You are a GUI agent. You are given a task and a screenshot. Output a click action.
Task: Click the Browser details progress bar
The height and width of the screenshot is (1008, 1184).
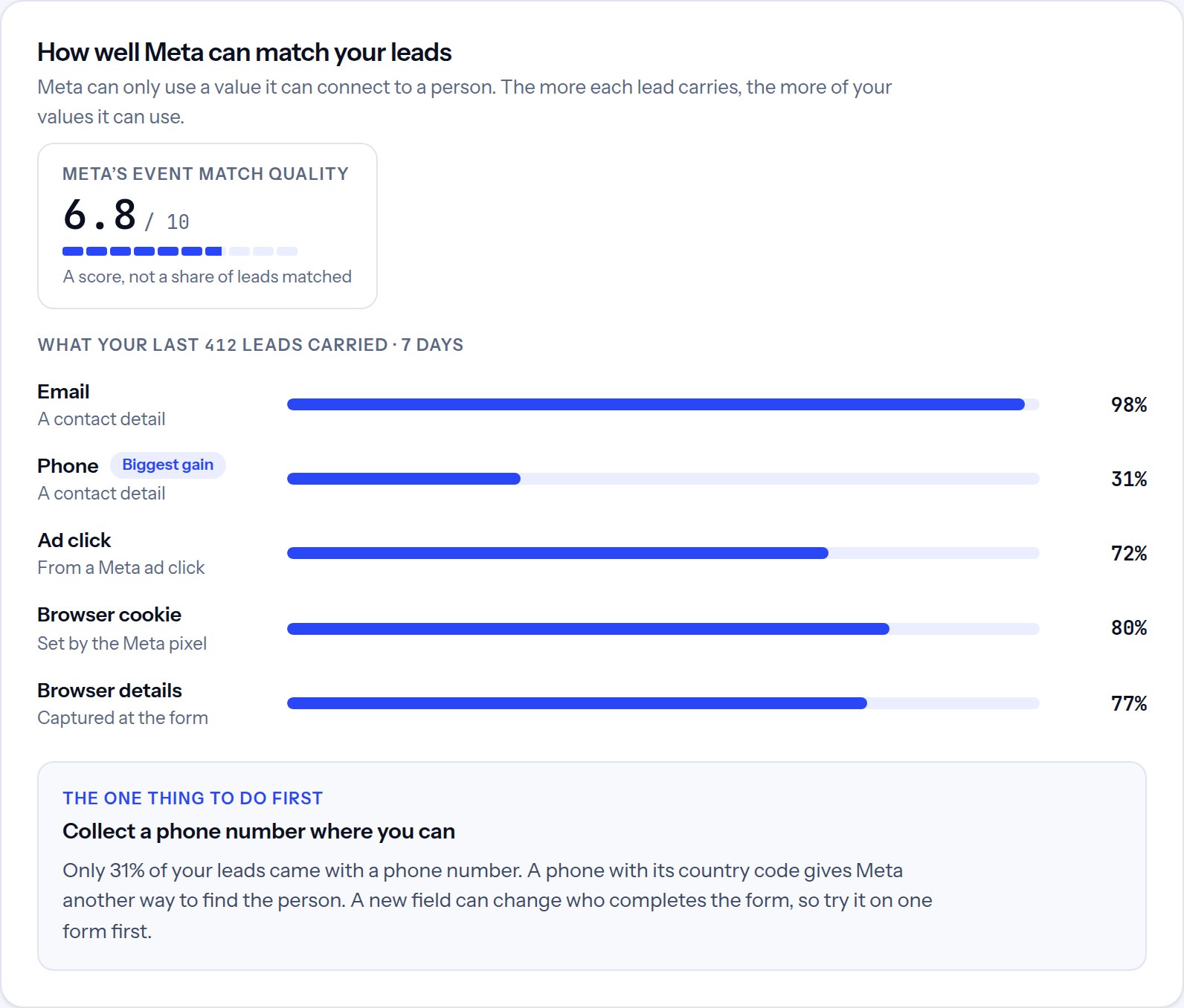click(663, 703)
